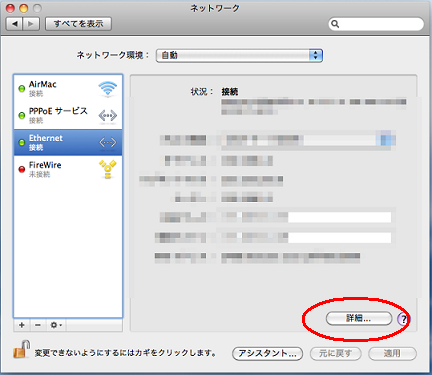Click the red status dot beside FireWire
This screenshot has width=432, height=375.
(x=22, y=169)
